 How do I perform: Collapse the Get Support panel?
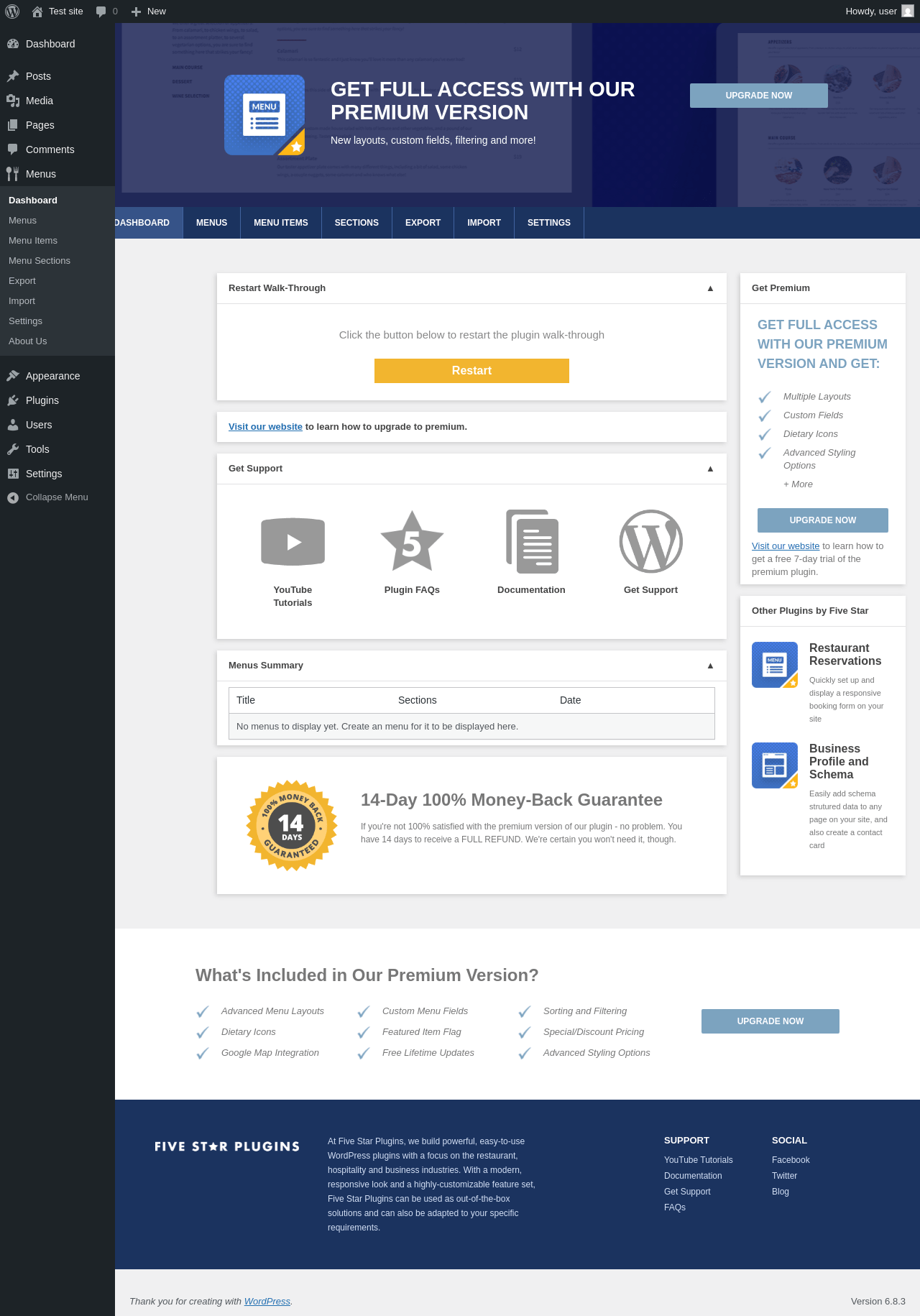click(x=710, y=469)
